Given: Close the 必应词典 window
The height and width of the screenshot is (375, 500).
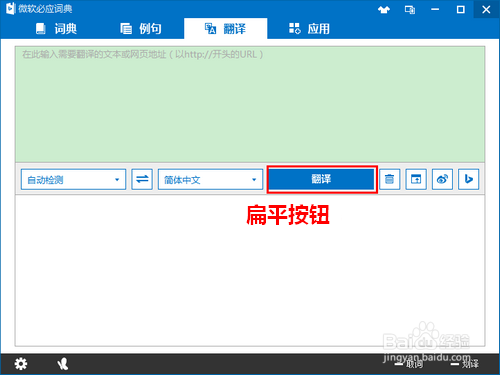Looking at the screenshot, I should point(486,9).
